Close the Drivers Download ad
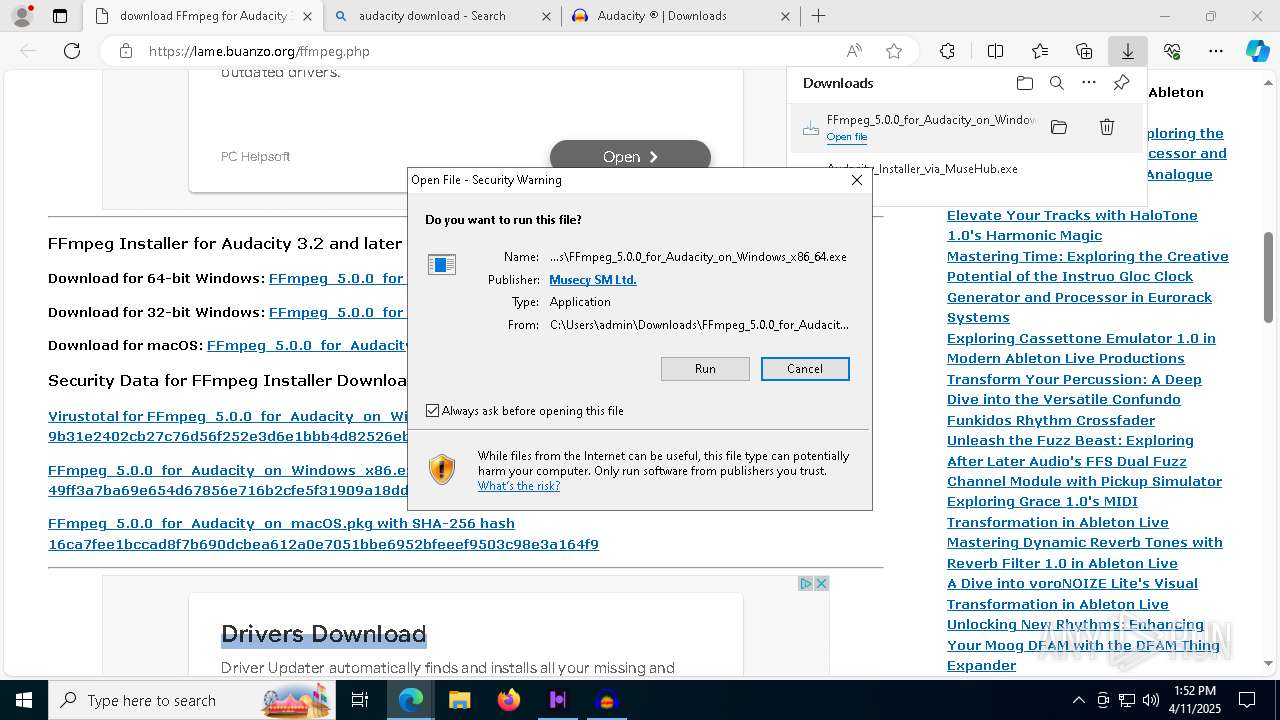 [x=822, y=583]
